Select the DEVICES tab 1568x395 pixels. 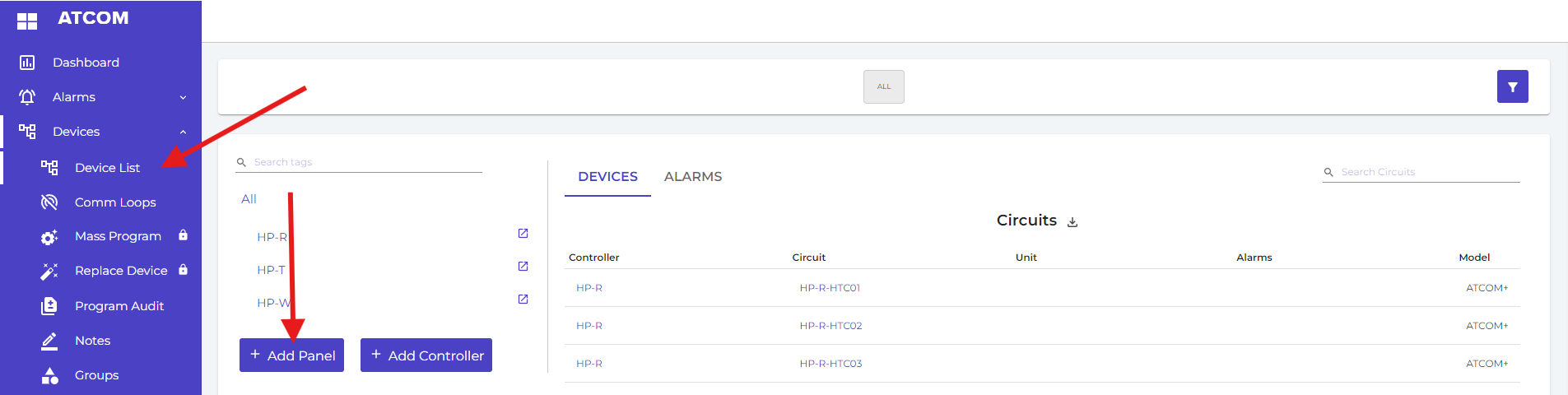607,177
